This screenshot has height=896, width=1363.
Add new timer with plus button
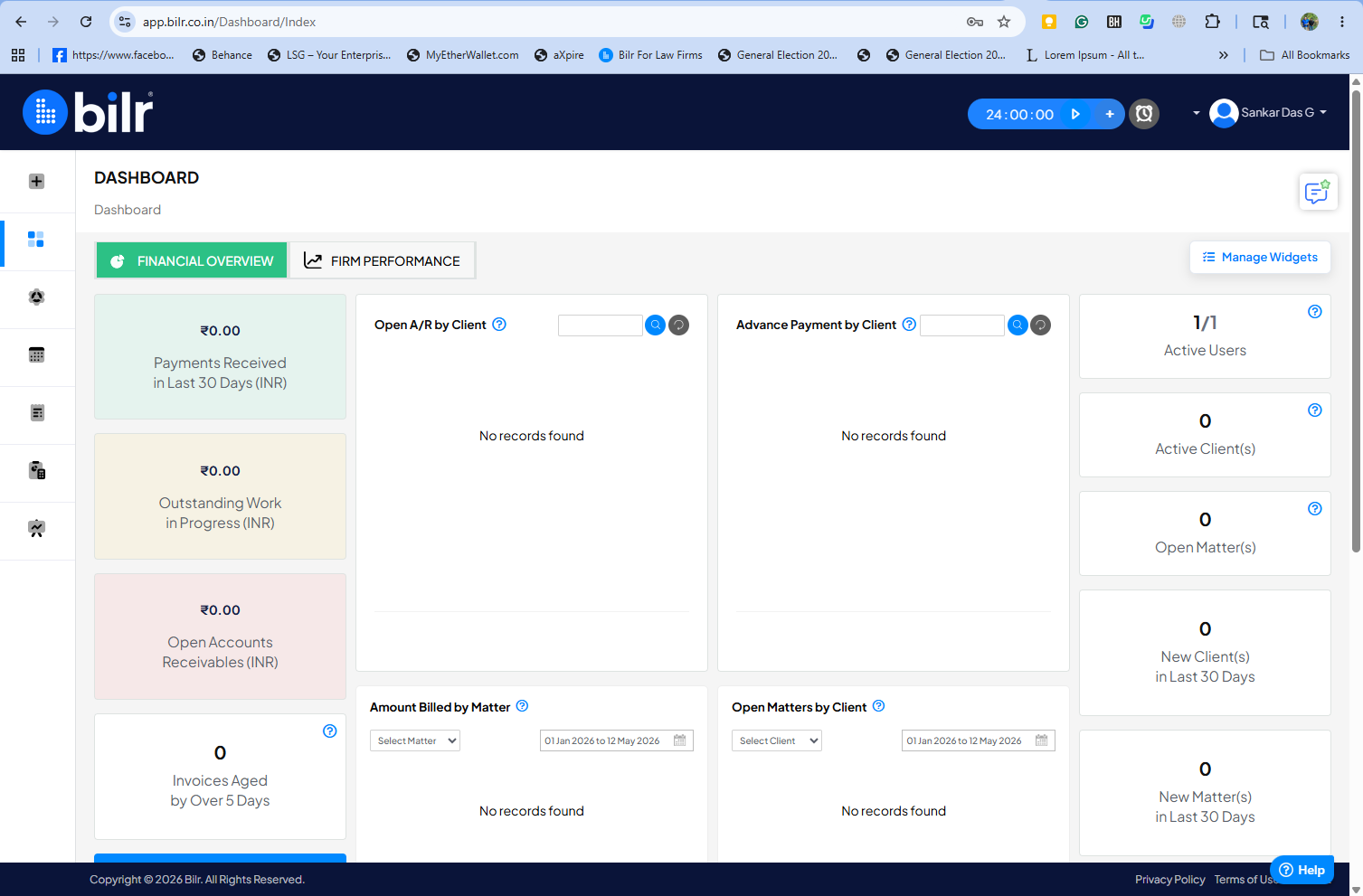click(1110, 114)
